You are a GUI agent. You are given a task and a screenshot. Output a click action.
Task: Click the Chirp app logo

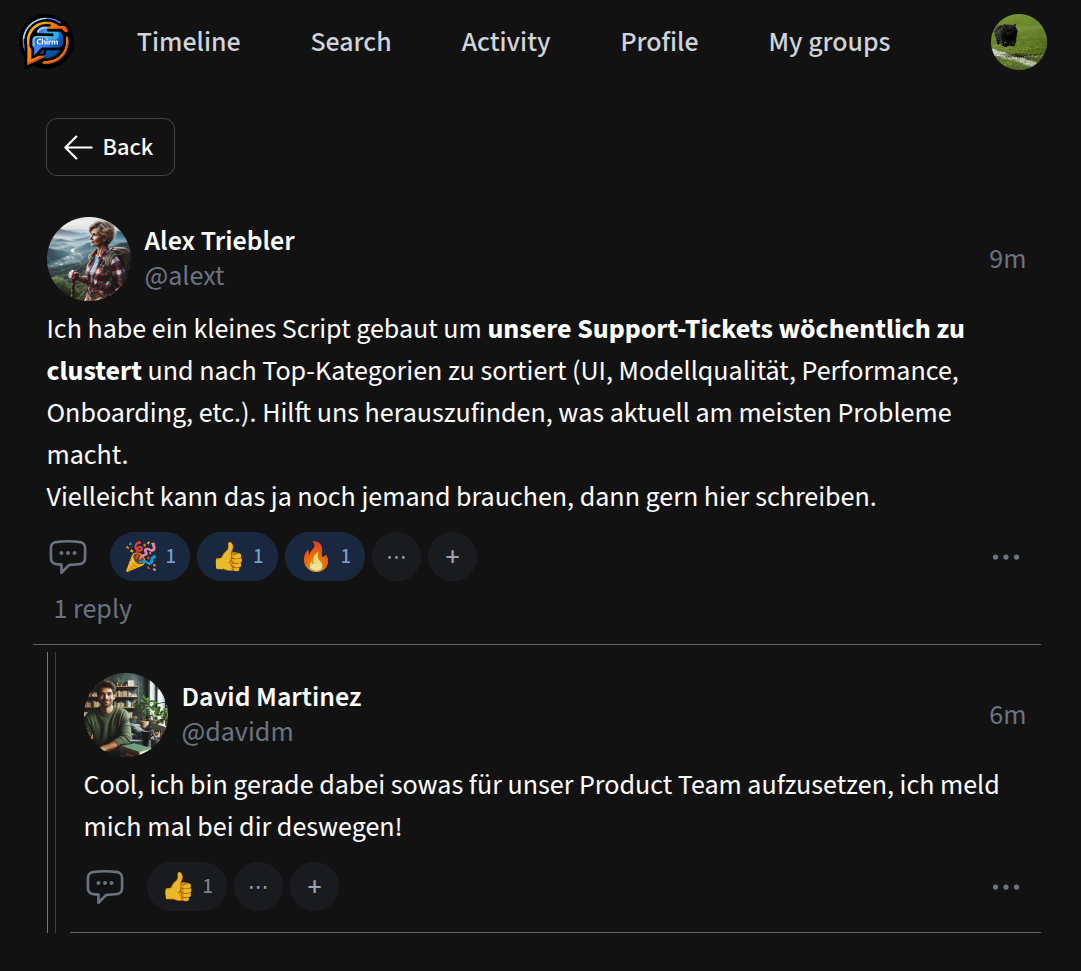(x=44, y=42)
